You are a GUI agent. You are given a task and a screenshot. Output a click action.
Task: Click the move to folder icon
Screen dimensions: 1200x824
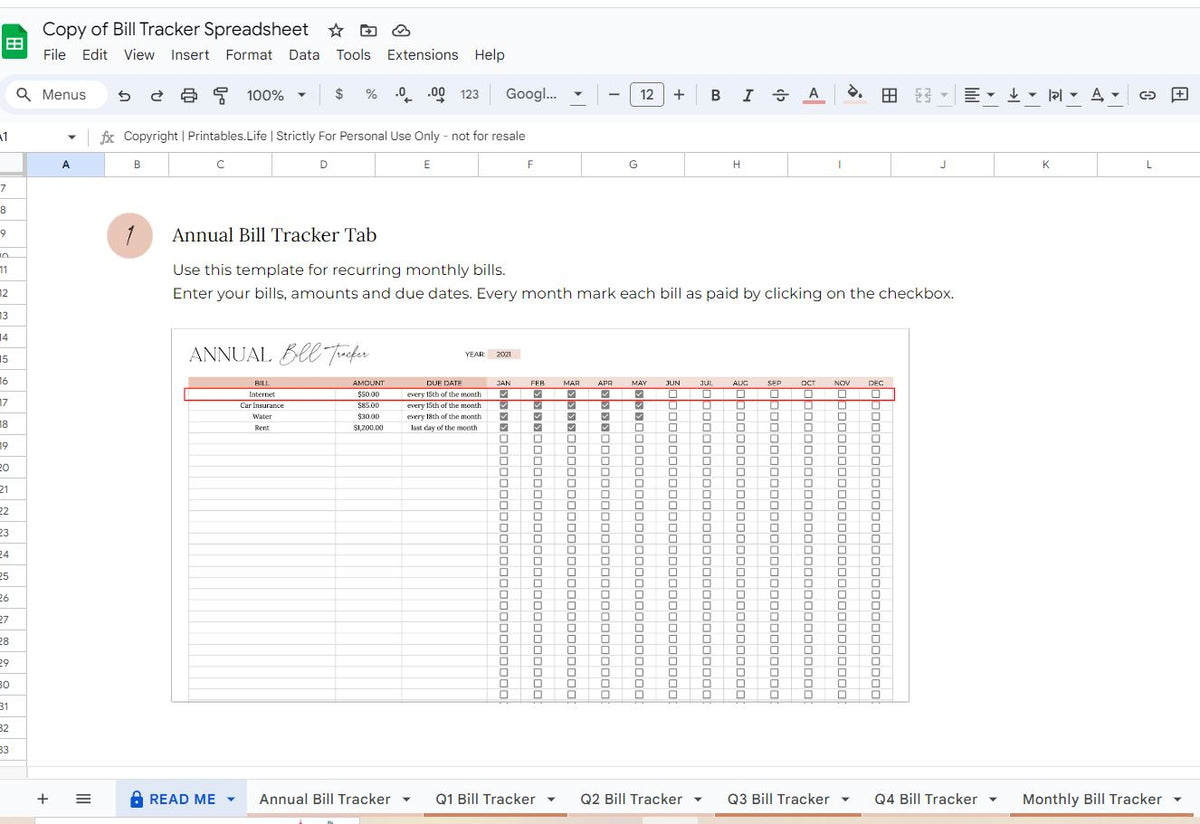pos(368,30)
